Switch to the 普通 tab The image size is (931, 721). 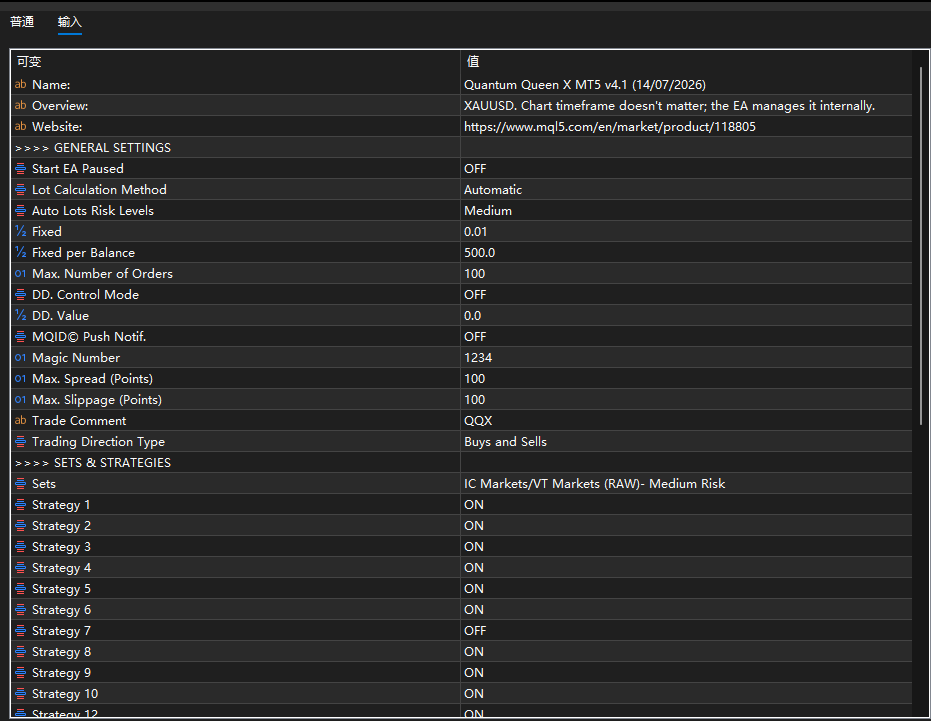coord(22,22)
